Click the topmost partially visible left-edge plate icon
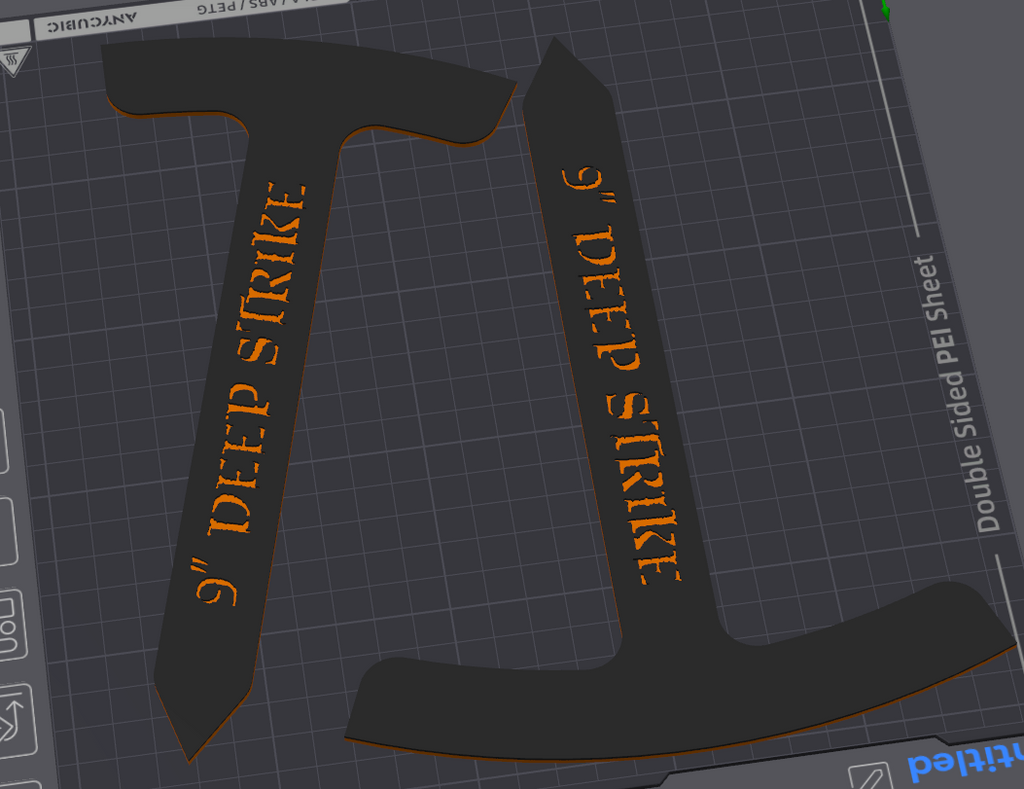This screenshot has width=1024, height=789. [x=3, y=442]
